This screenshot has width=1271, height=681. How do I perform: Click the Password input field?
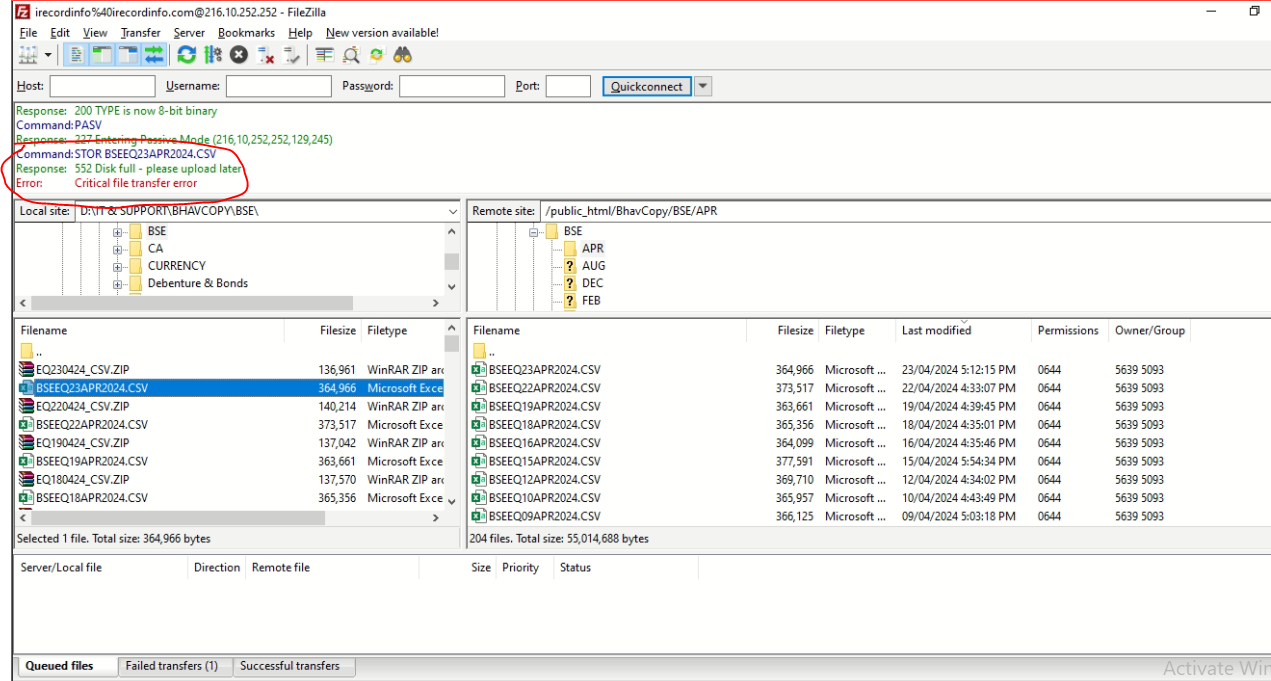click(x=452, y=86)
